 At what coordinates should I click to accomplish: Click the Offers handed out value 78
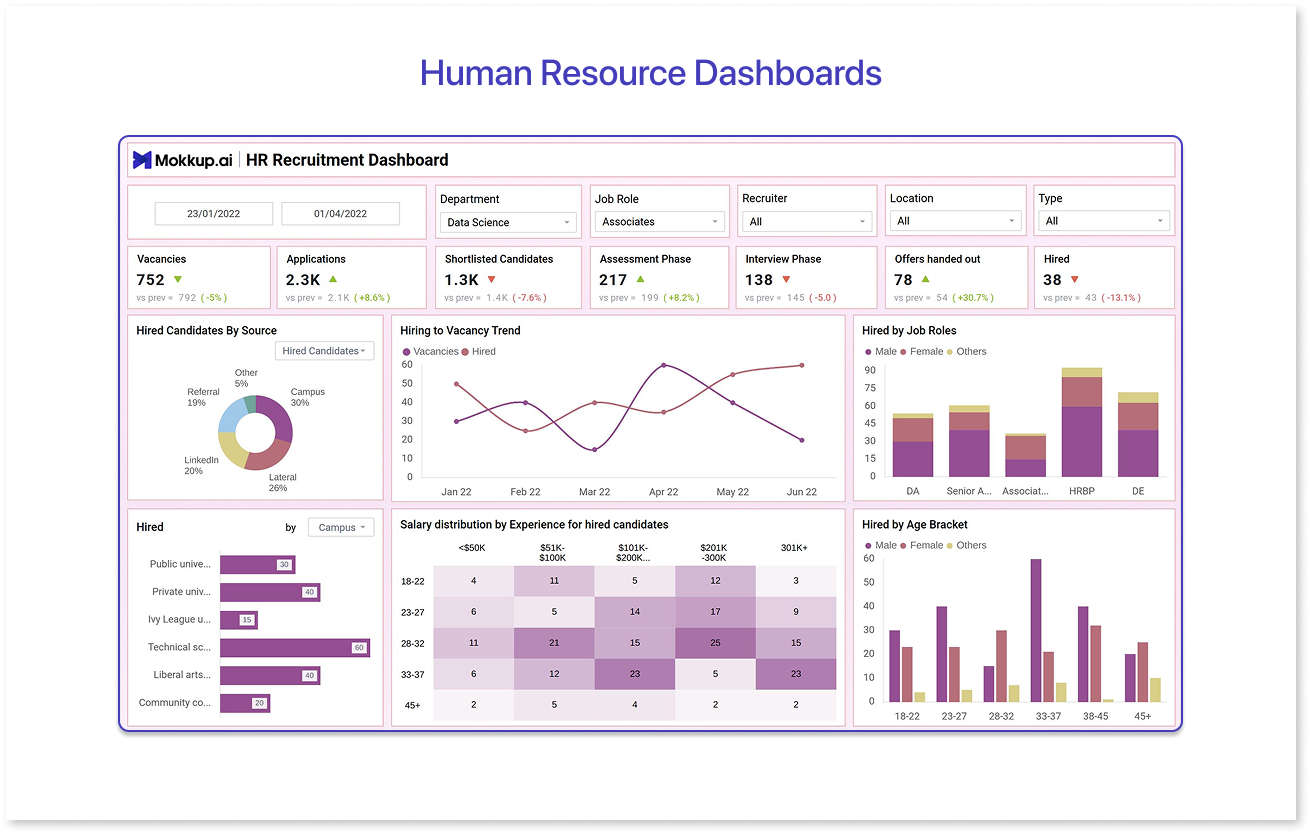(x=904, y=280)
